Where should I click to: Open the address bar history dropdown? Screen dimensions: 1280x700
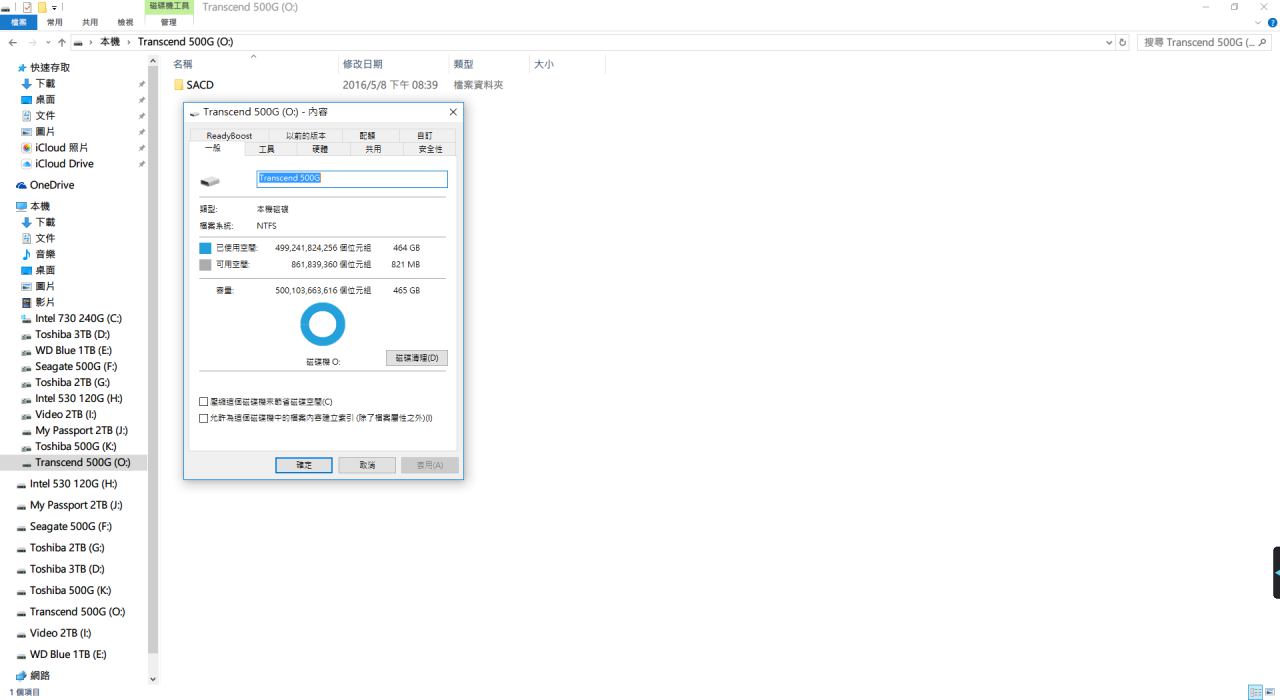tap(1109, 42)
